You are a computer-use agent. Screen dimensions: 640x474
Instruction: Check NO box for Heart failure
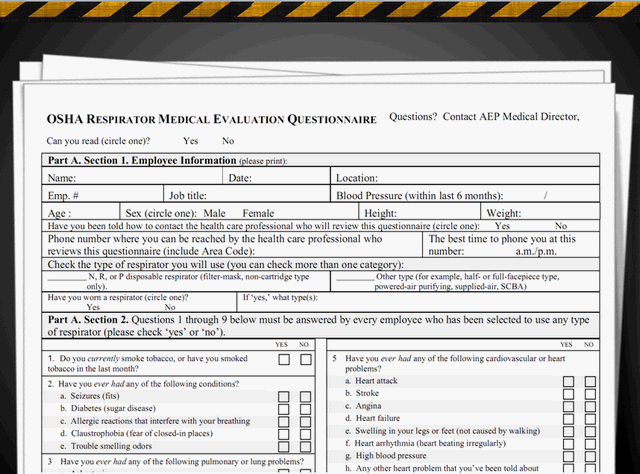click(x=590, y=418)
